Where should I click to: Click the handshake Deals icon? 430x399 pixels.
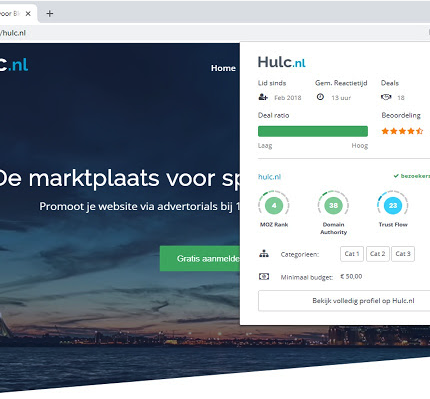pos(386,97)
